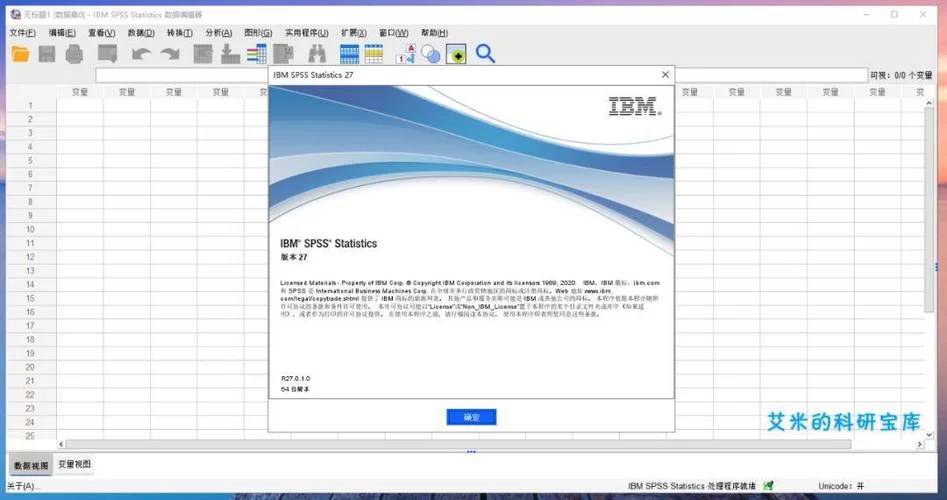
Task: Click the horizontal scrollbar of data grid
Action: [x=458, y=444]
